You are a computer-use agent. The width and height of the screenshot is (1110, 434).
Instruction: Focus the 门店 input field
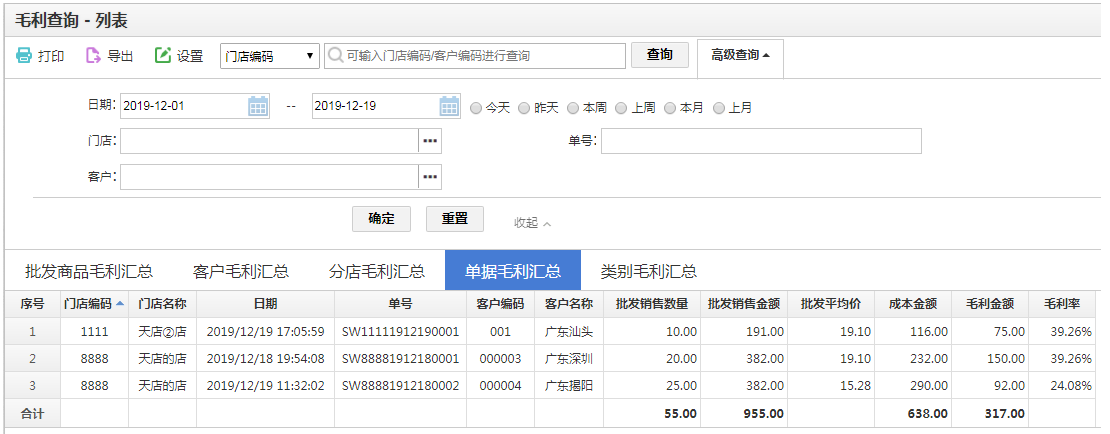coord(270,141)
